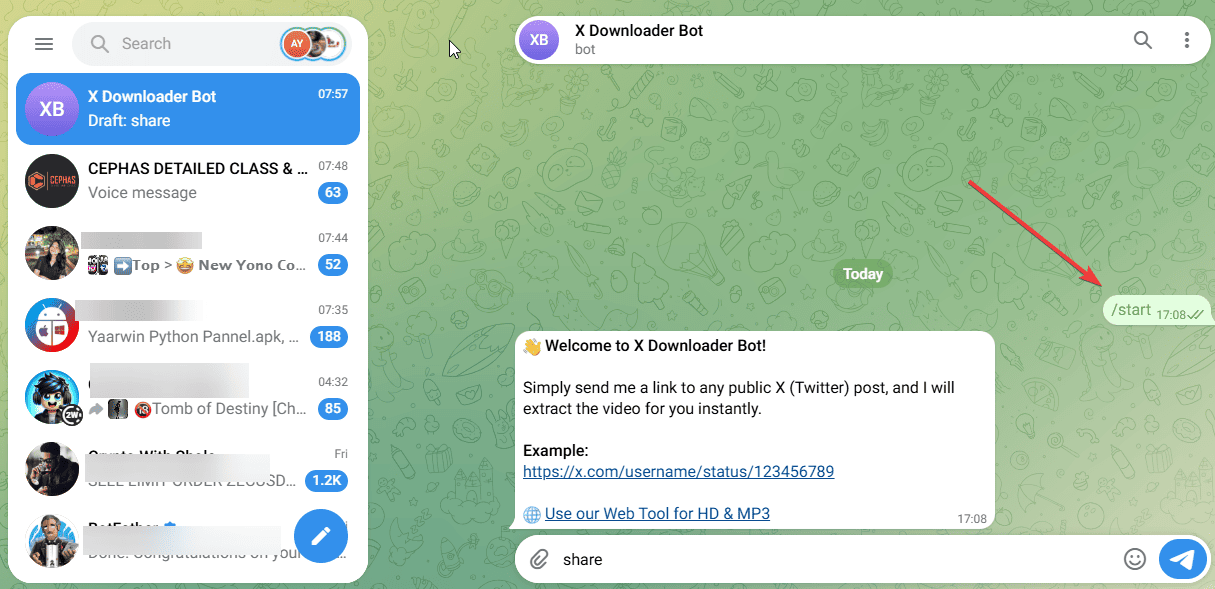Search in this chat magnifier icon
The height and width of the screenshot is (589, 1215).
[1143, 40]
